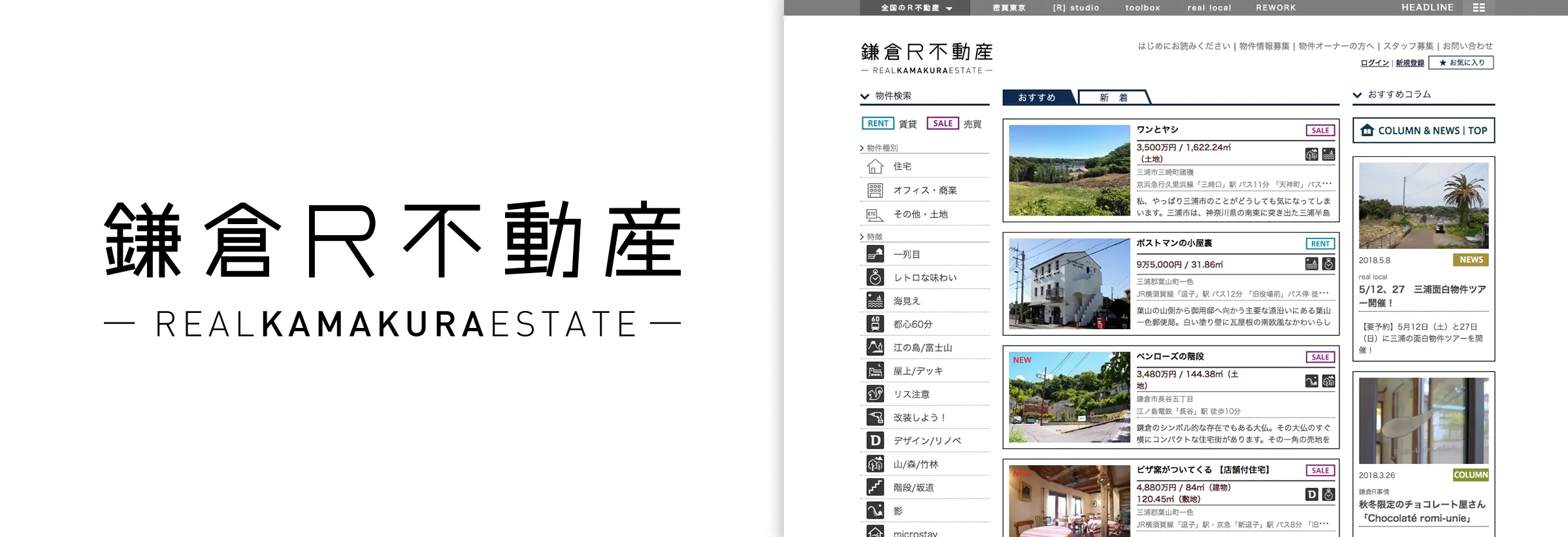This screenshot has height=537, width=1568.
Task: Click the forest tag icon on ペンローズの階段 listing
Action: [1328, 381]
